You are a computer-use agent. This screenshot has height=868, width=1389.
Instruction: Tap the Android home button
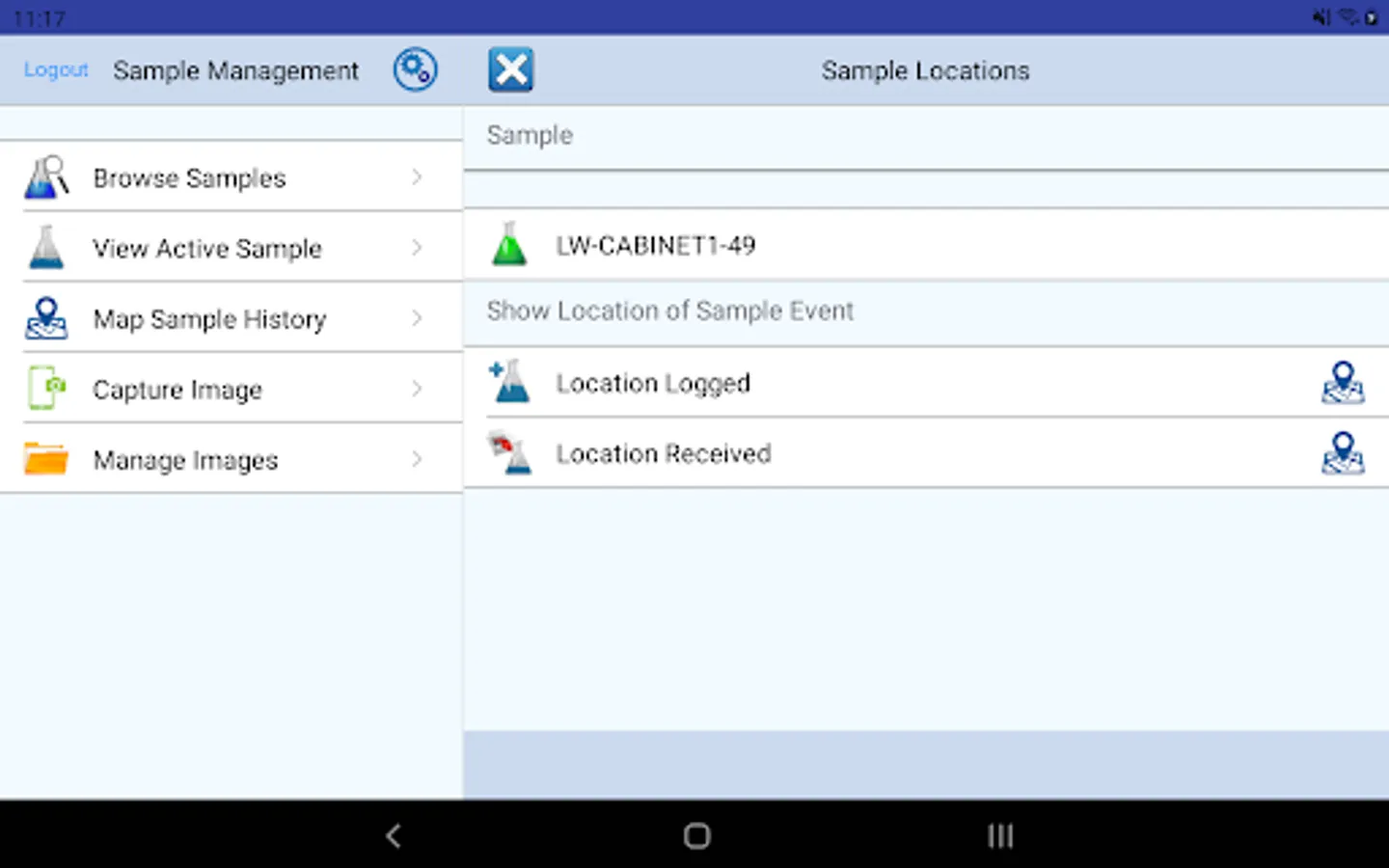tap(695, 835)
